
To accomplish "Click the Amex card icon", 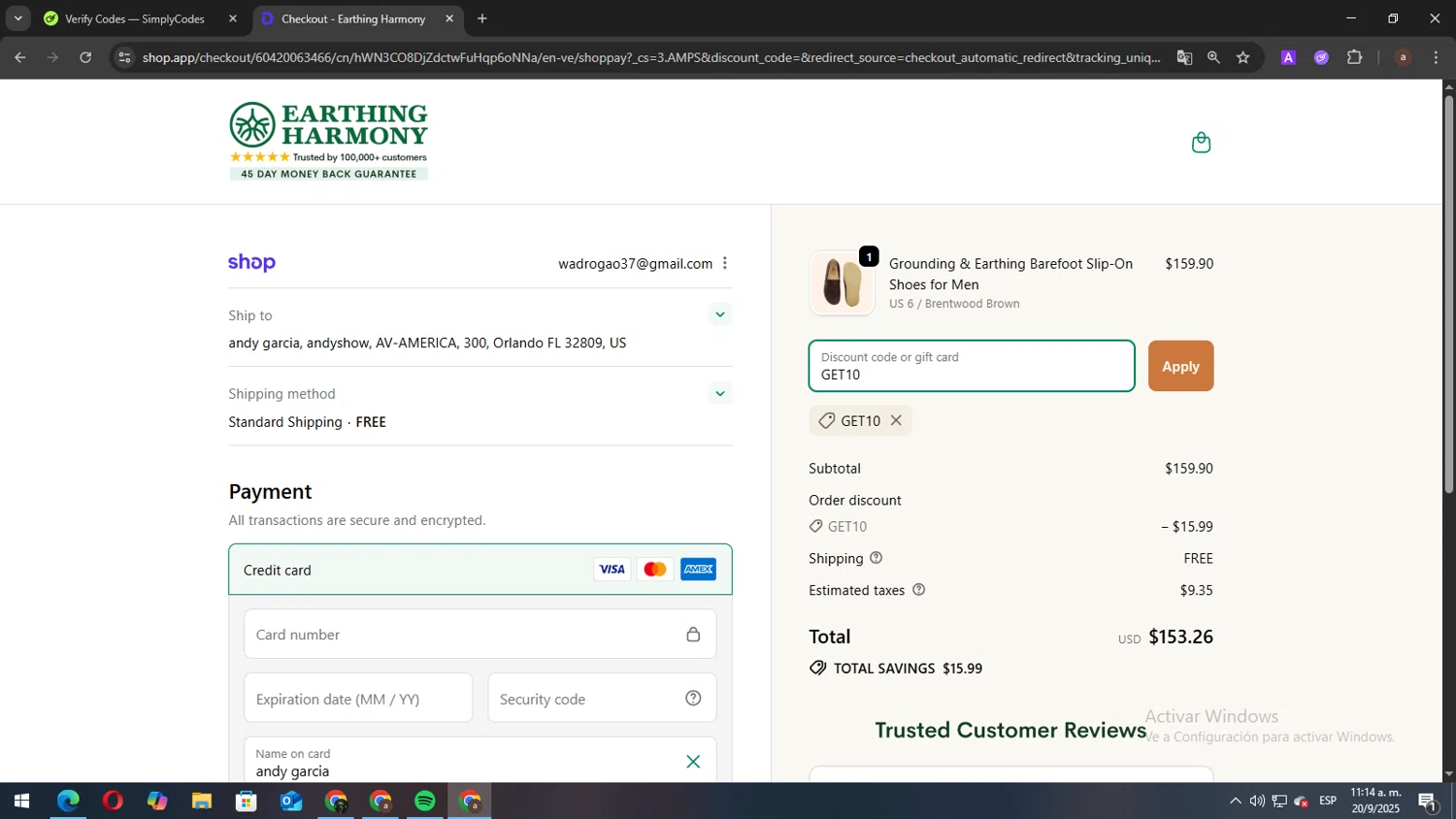I will click(698, 570).
